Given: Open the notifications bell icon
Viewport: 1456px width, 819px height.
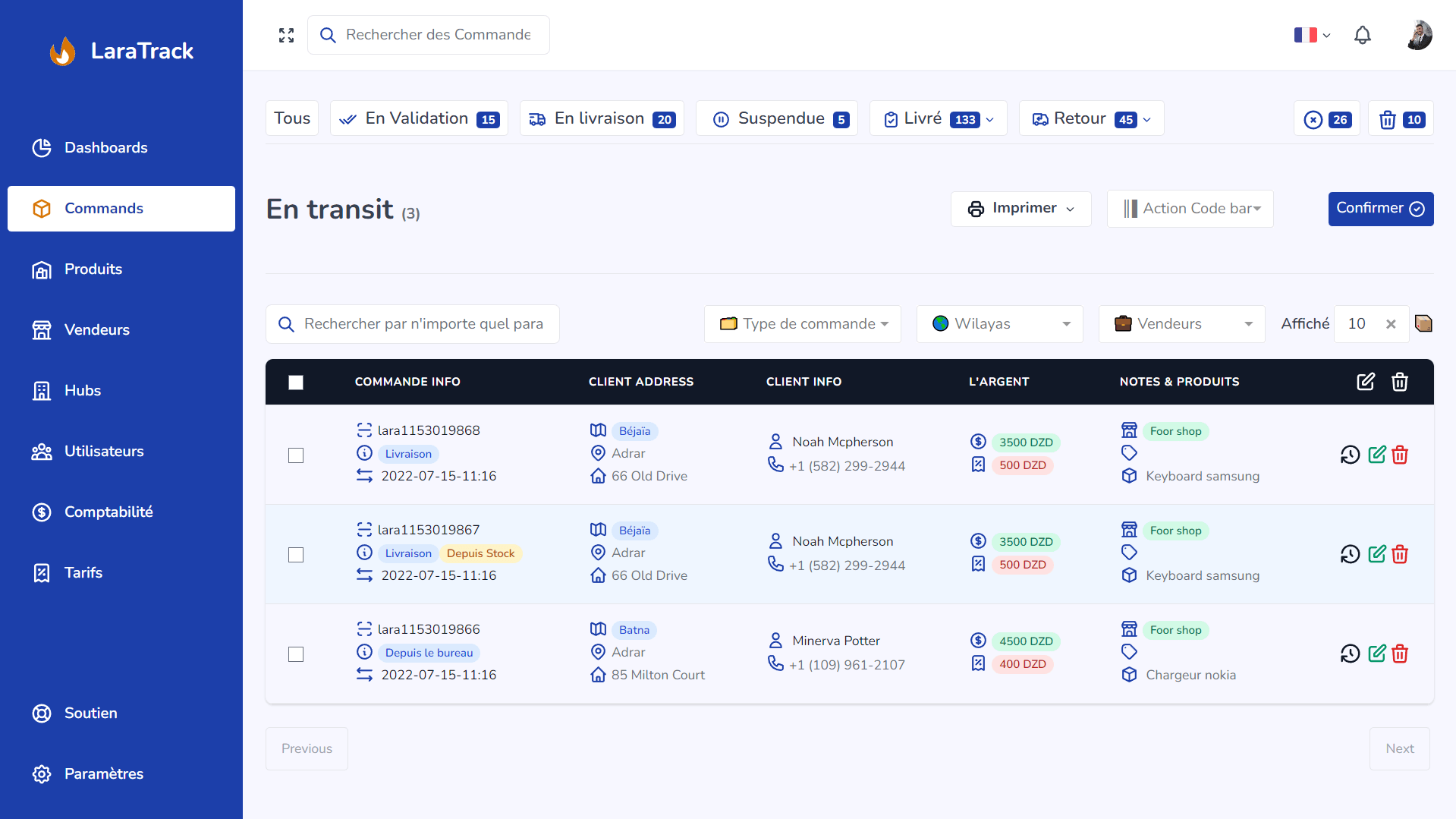Looking at the screenshot, I should [x=1362, y=35].
